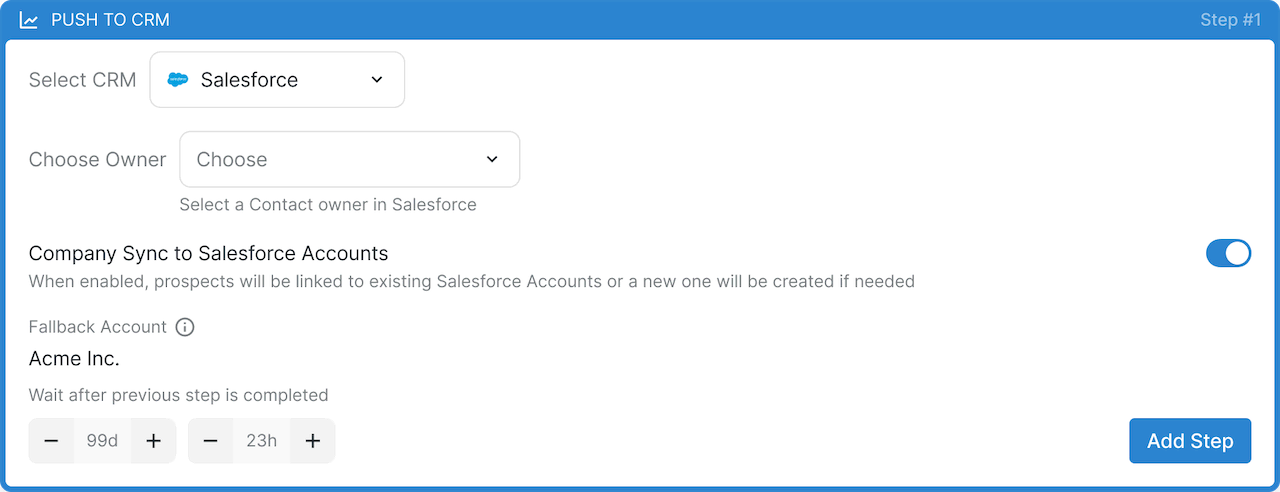Viewport: 1280px width, 492px height.
Task: Click the Fallback Account label
Action: pos(98,327)
